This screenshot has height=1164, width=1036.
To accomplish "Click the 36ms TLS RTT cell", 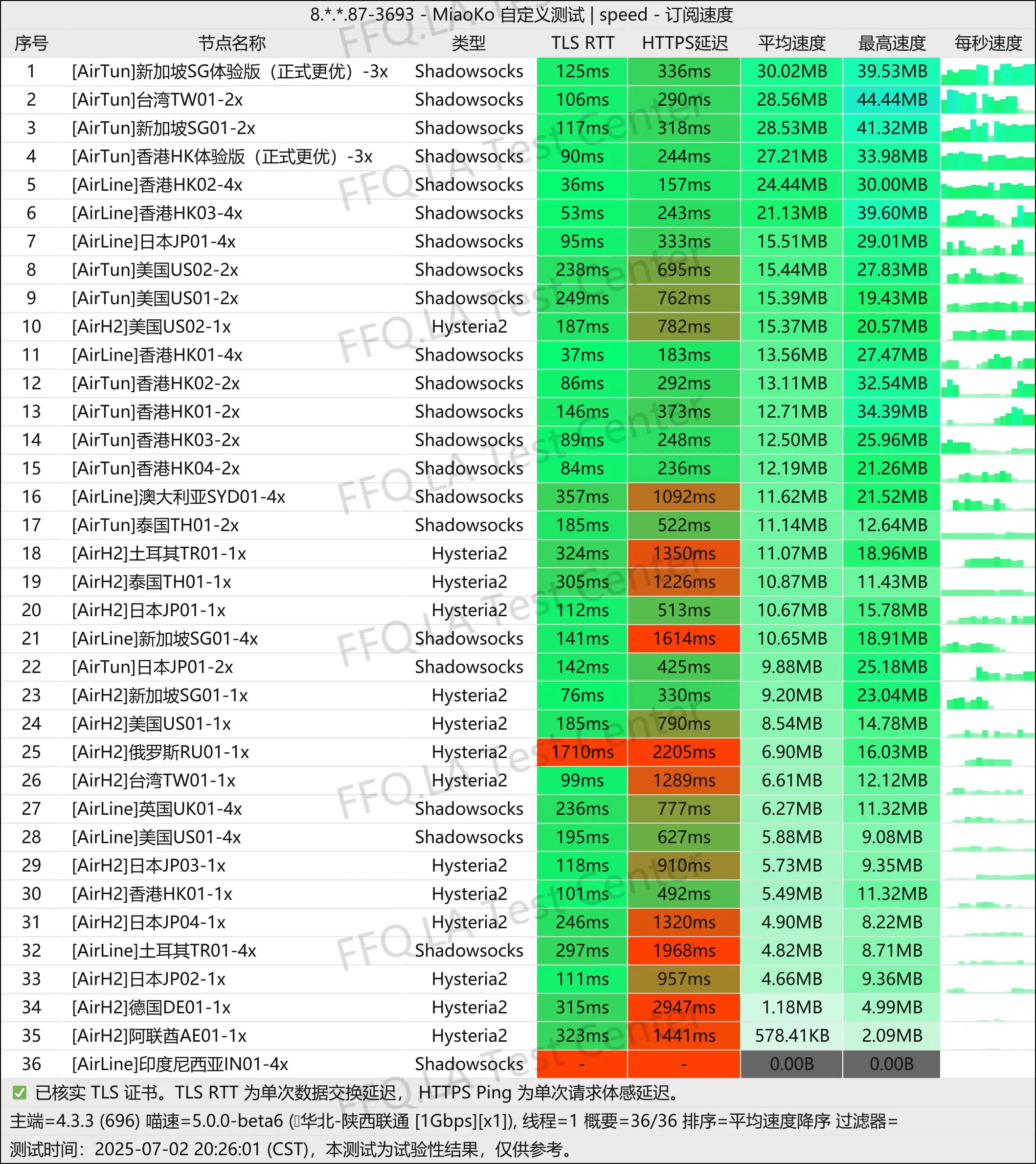I will pyautogui.click(x=582, y=184).
